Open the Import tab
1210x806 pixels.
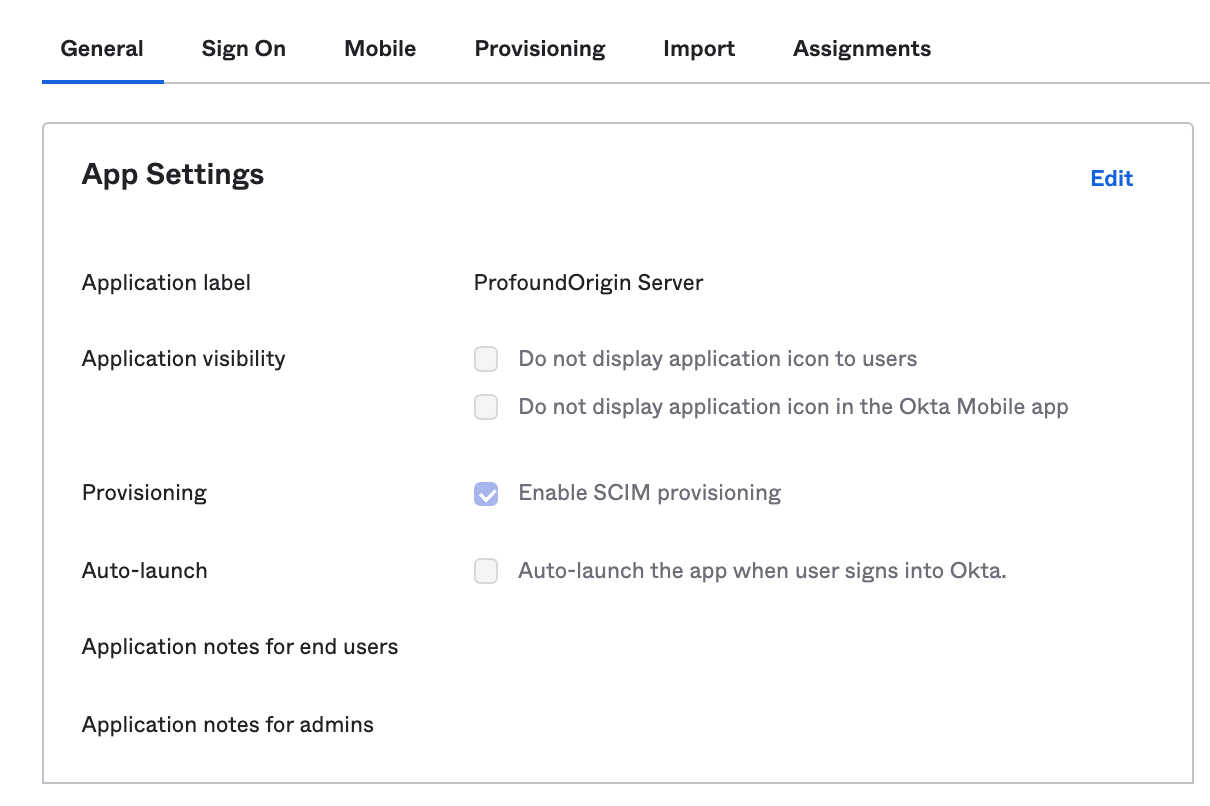coord(699,49)
